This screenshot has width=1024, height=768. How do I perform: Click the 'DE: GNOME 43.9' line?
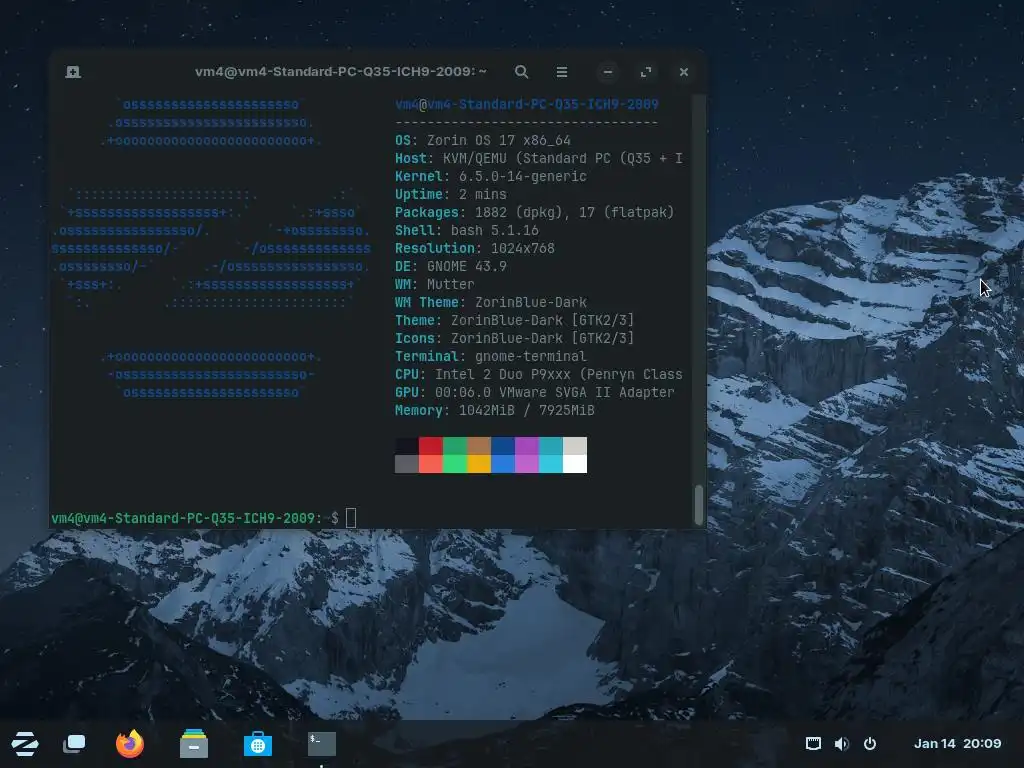pyautogui.click(x=451, y=266)
